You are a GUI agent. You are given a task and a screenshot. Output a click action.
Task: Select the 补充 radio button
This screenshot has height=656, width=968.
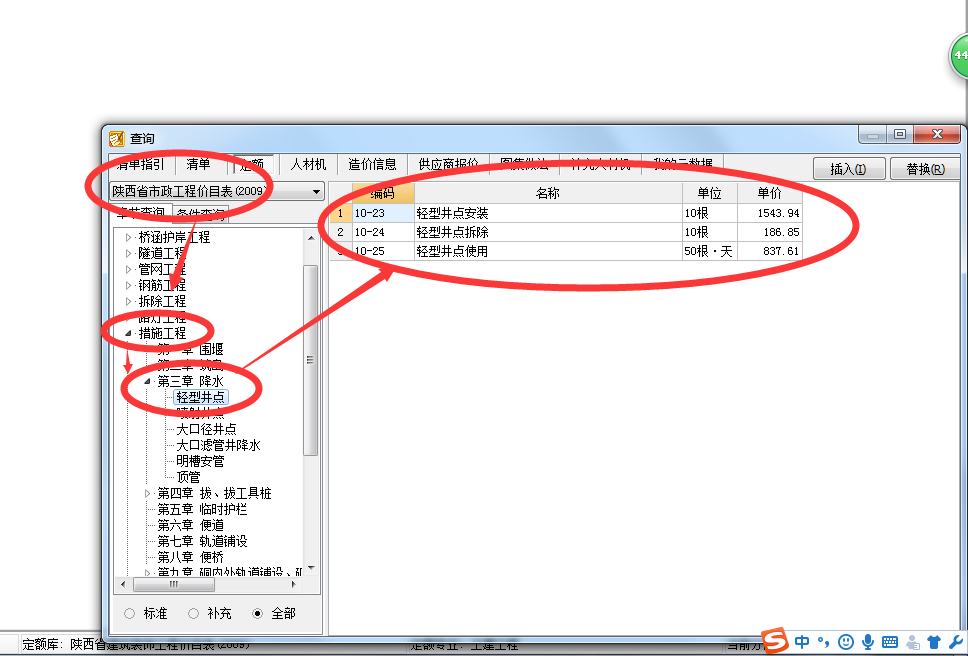194,613
